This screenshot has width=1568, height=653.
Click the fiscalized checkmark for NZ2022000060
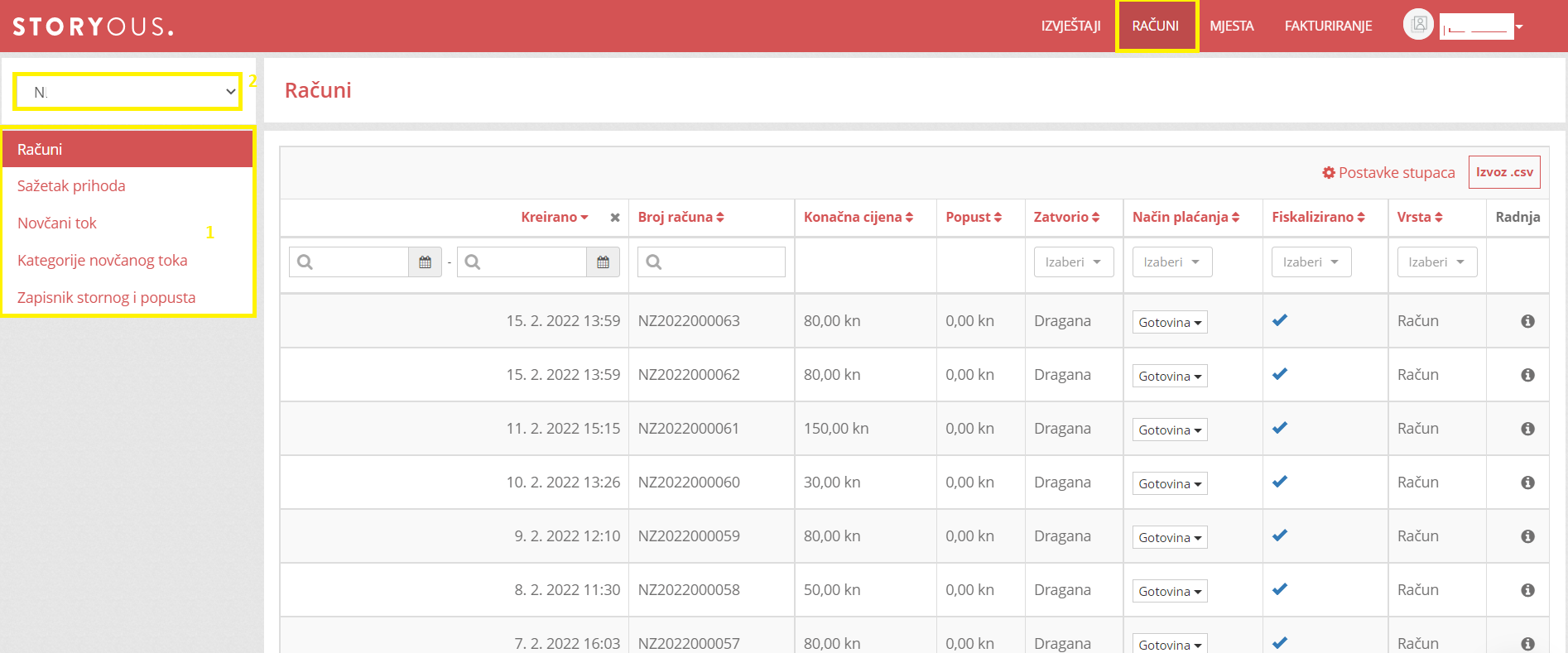click(x=1280, y=482)
